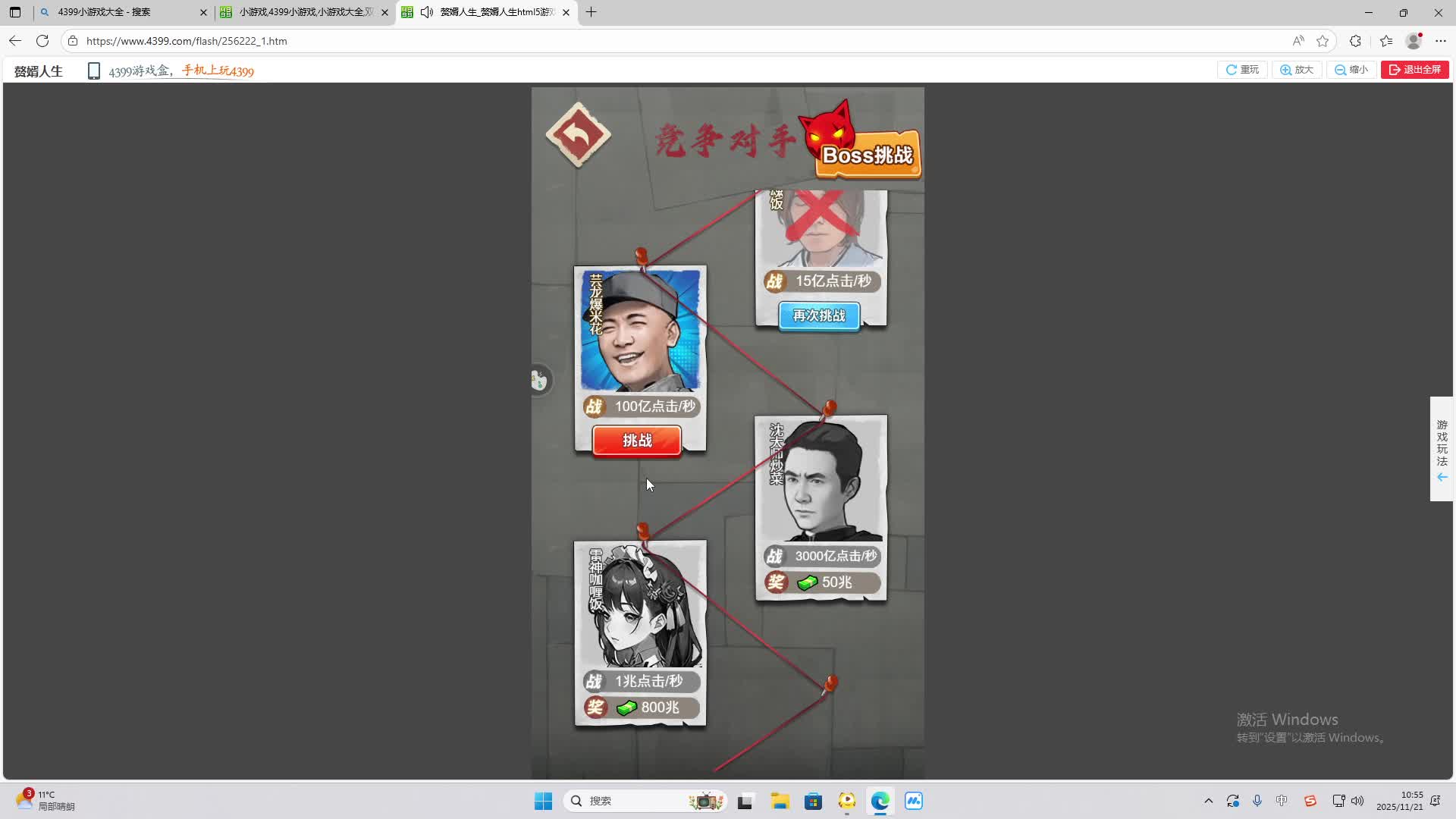Open the speaker icon on the 赘婿人生 tab

428,12
